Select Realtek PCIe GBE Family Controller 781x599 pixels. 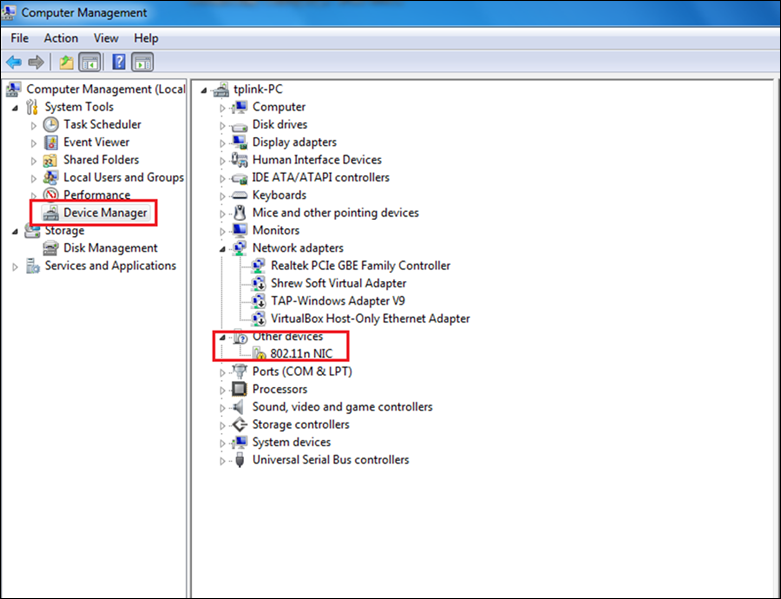tap(361, 266)
